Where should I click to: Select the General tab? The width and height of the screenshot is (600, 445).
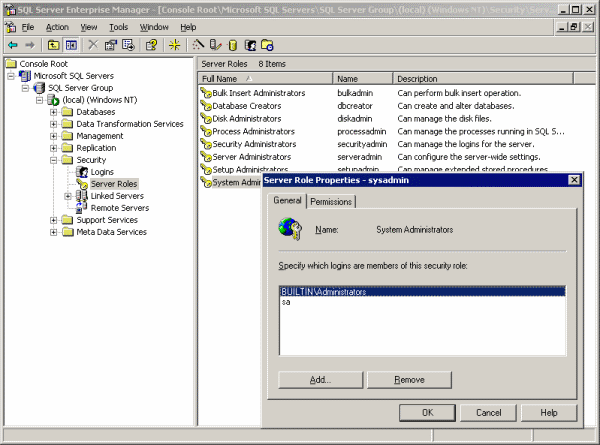tap(287, 200)
